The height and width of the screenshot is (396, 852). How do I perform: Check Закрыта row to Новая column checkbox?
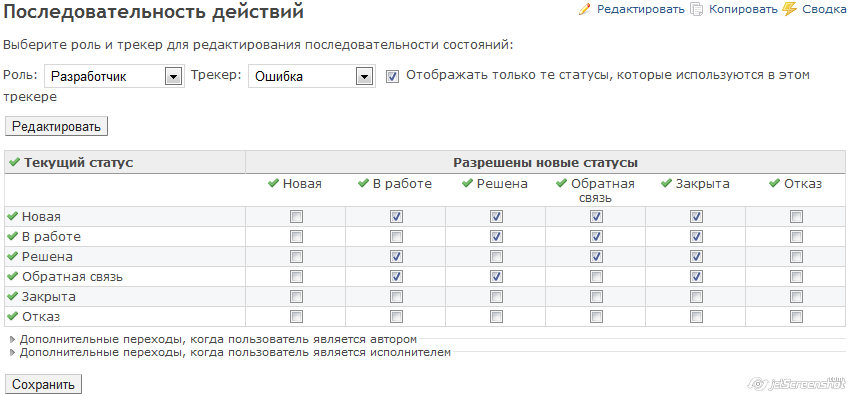coord(296,297)
